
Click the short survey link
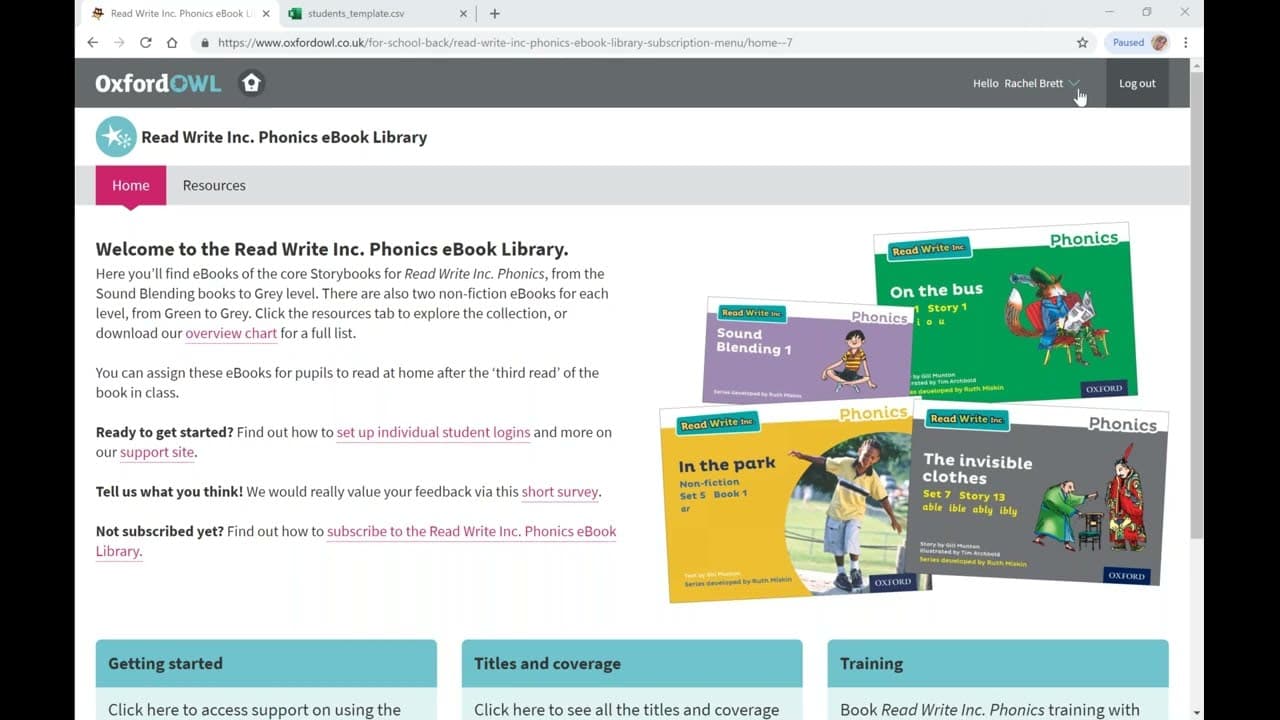point(560,492)
